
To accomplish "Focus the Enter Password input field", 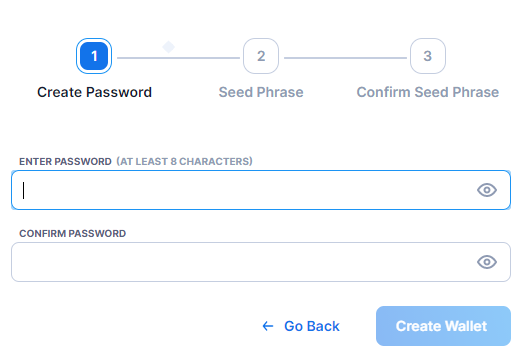I will pos(261,190).
